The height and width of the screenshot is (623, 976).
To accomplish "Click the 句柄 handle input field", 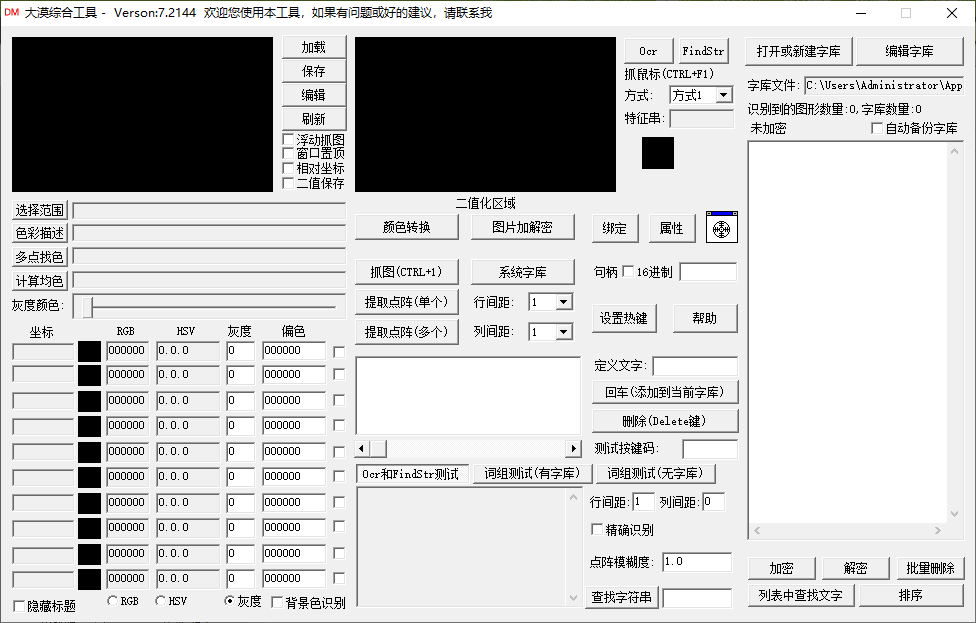I will click(708, 272).
